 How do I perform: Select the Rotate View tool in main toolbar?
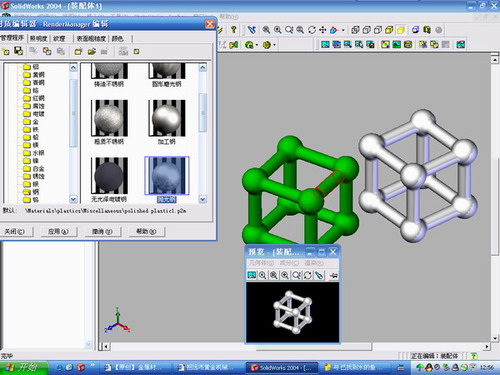pyautogui.click(x=312, y=30)
